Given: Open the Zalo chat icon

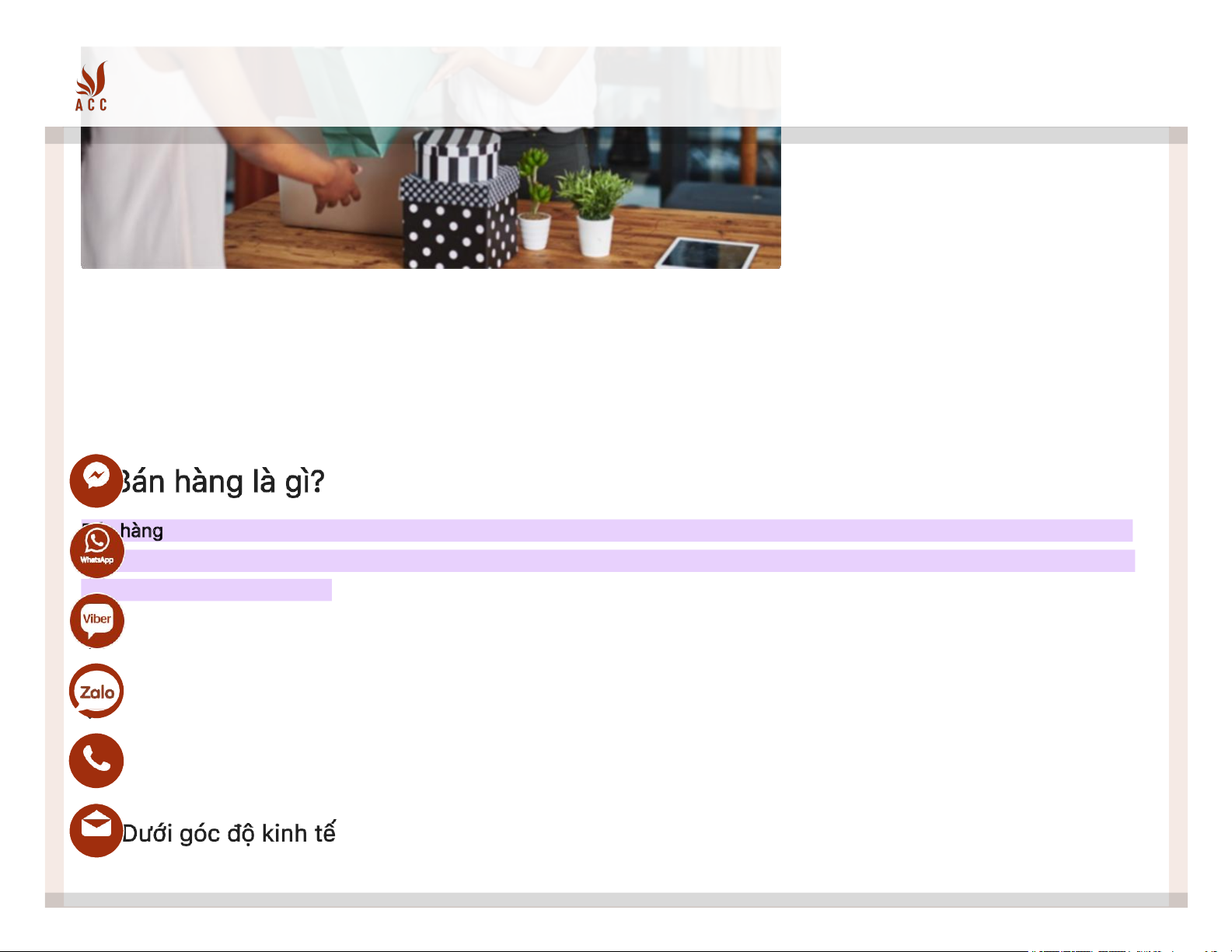Looking at the screenshot, I should (96, 691).
